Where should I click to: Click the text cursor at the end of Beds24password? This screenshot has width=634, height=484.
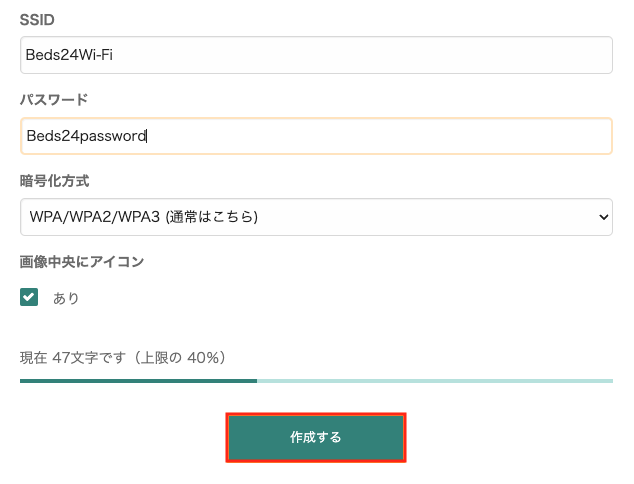tap(147, 136)
